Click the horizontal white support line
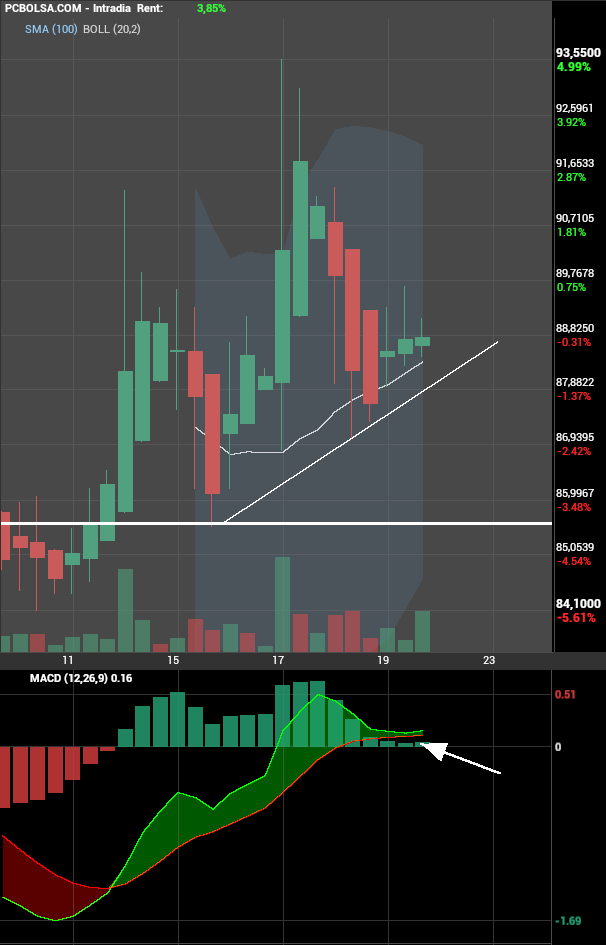 tap(276, 523)
